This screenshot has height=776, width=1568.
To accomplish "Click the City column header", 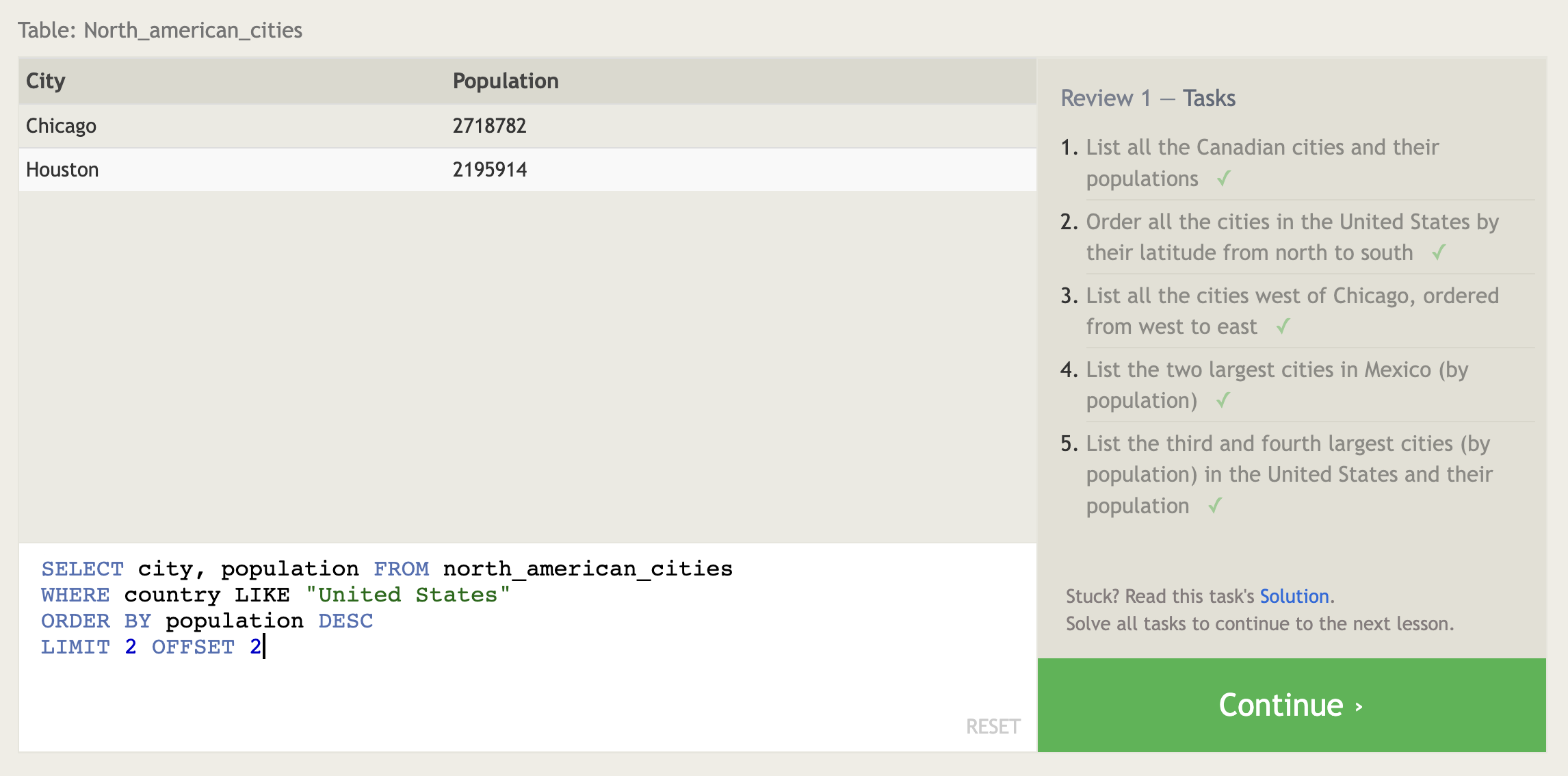I will 45,81.
